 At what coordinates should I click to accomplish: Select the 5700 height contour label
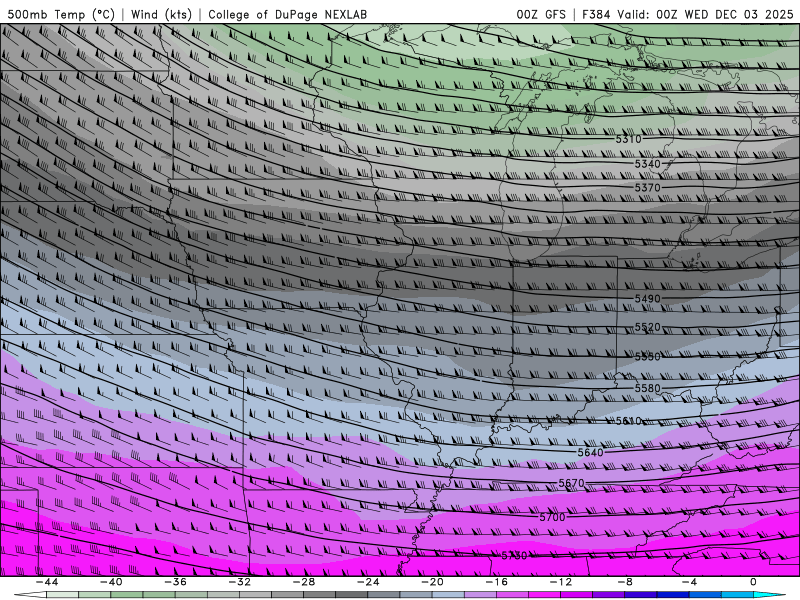[x=553, y=517]
